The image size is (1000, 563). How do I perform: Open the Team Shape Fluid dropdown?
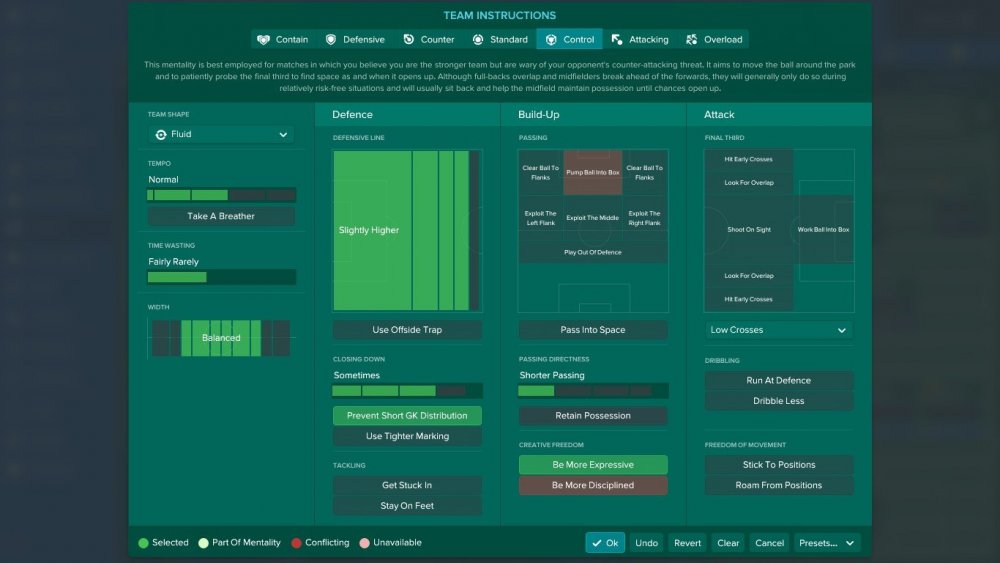(221, 135)
